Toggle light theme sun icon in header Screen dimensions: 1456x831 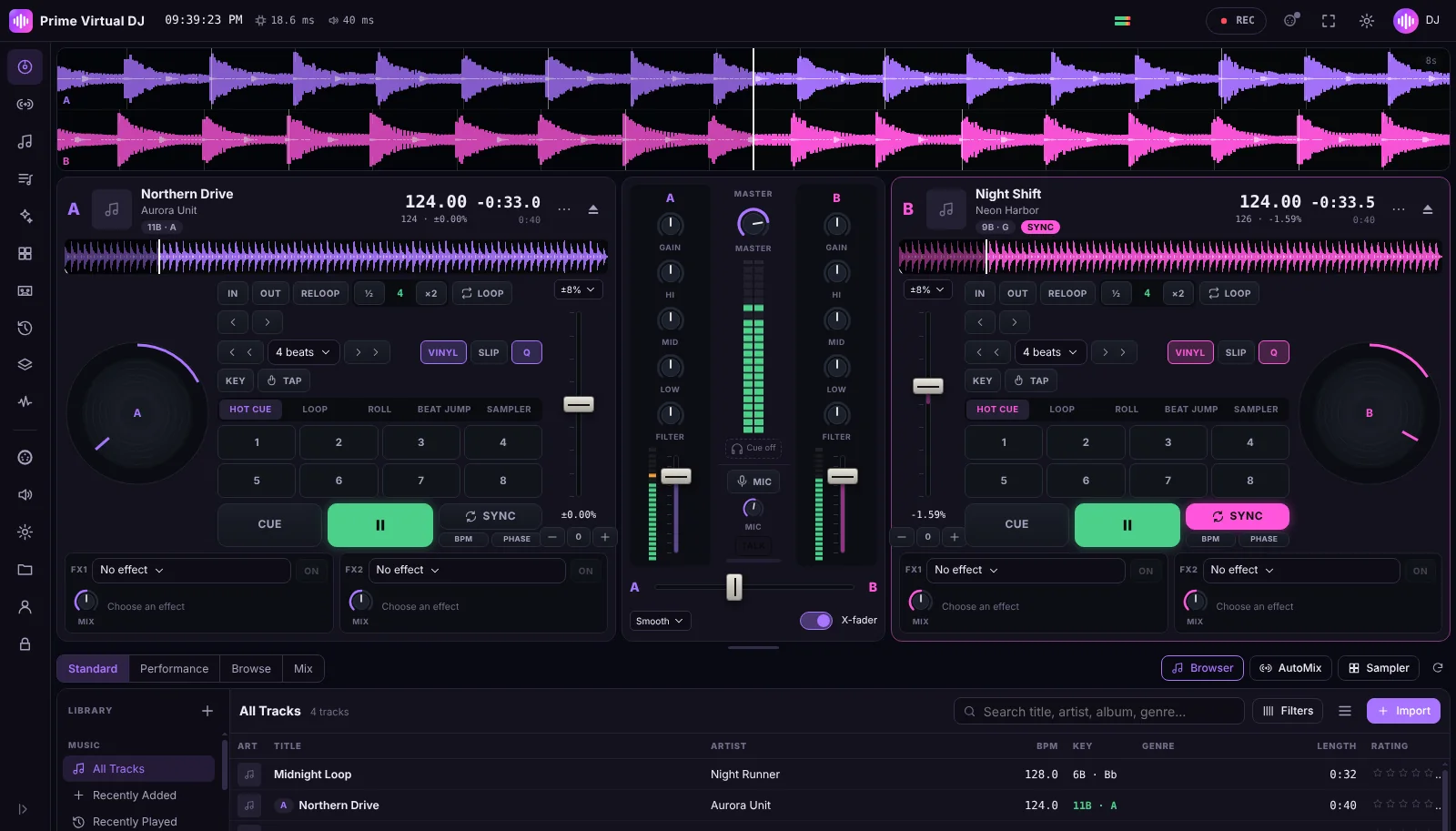[1367, 20]
